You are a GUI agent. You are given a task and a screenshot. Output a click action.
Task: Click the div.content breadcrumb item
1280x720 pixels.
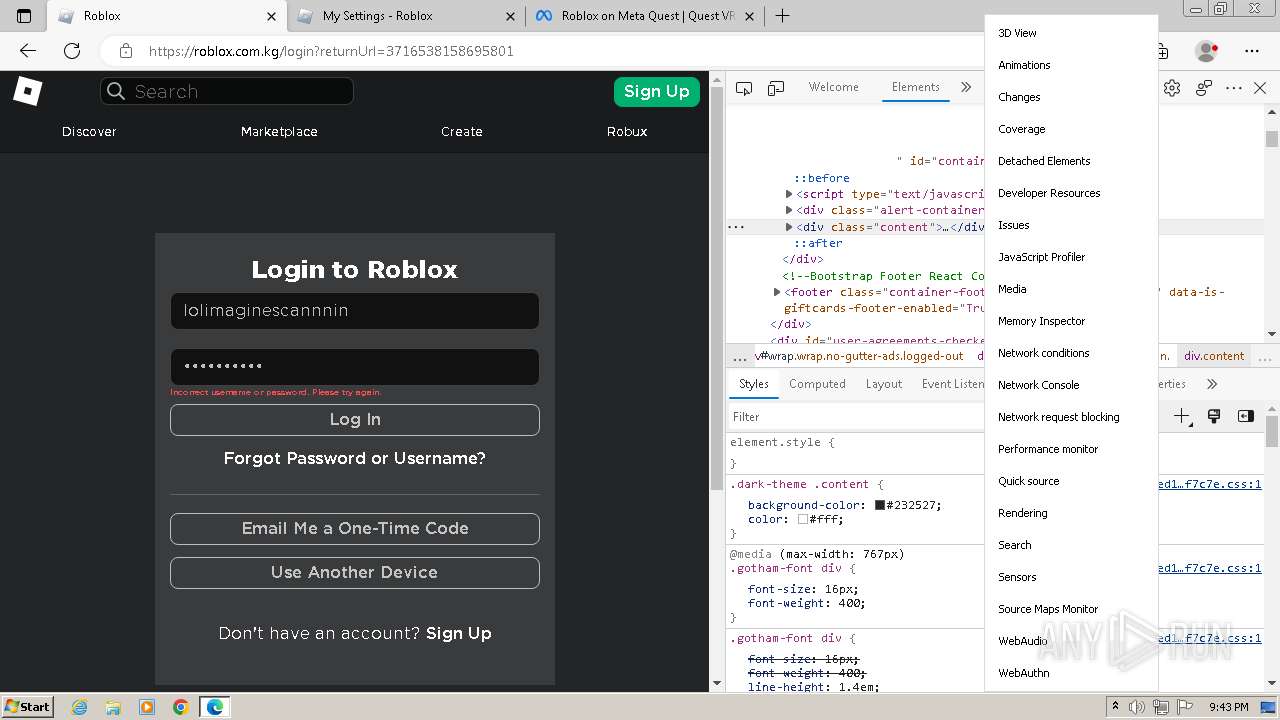(1214, 356)
